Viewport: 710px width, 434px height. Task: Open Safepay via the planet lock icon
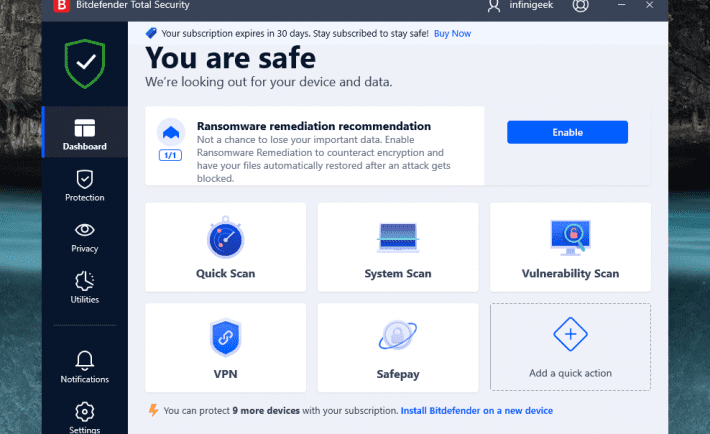[397, 337]
